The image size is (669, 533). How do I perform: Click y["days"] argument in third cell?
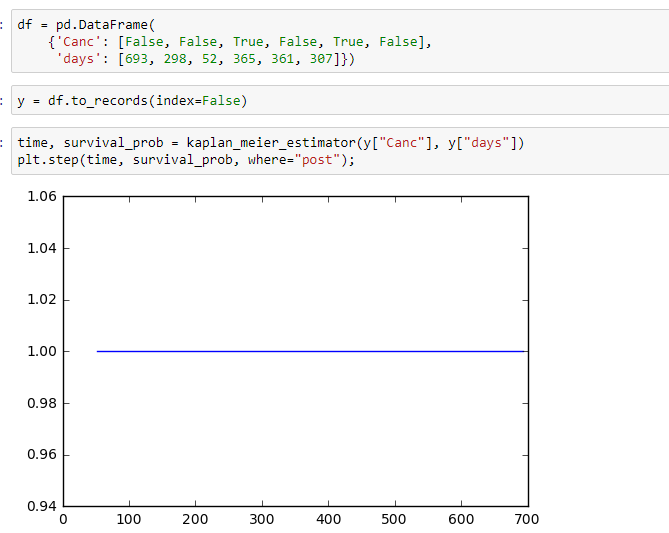pos(482,143)
